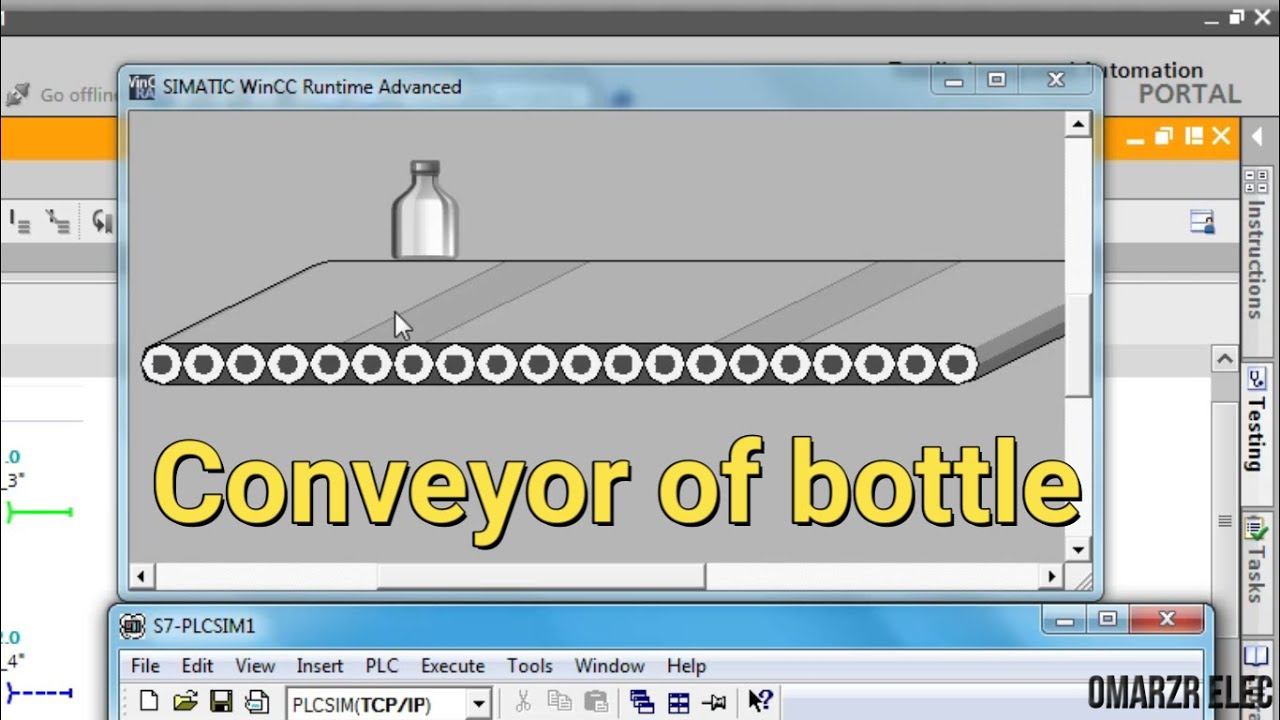Open the Tools menu in PLCSIM
1280x720 pixels.
(x=530, y=666)
